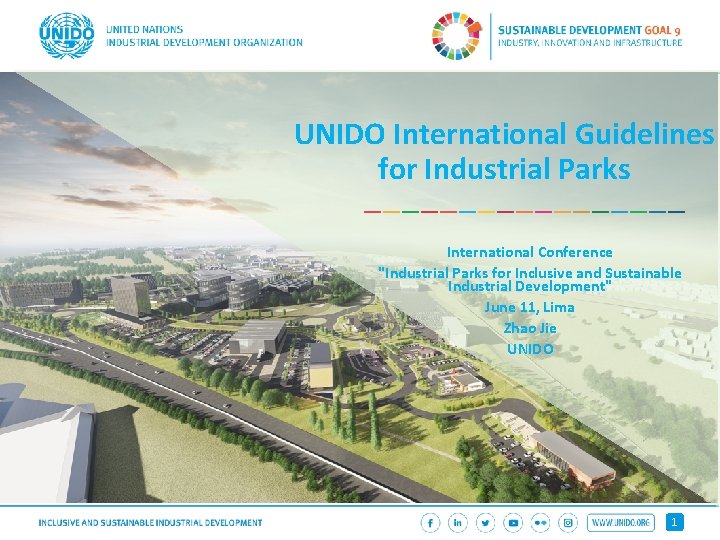Image resolution: width=720 pixels, height=540 pixels.
Task: Open the Instagram icon in footer
Action: coord(568,523)
